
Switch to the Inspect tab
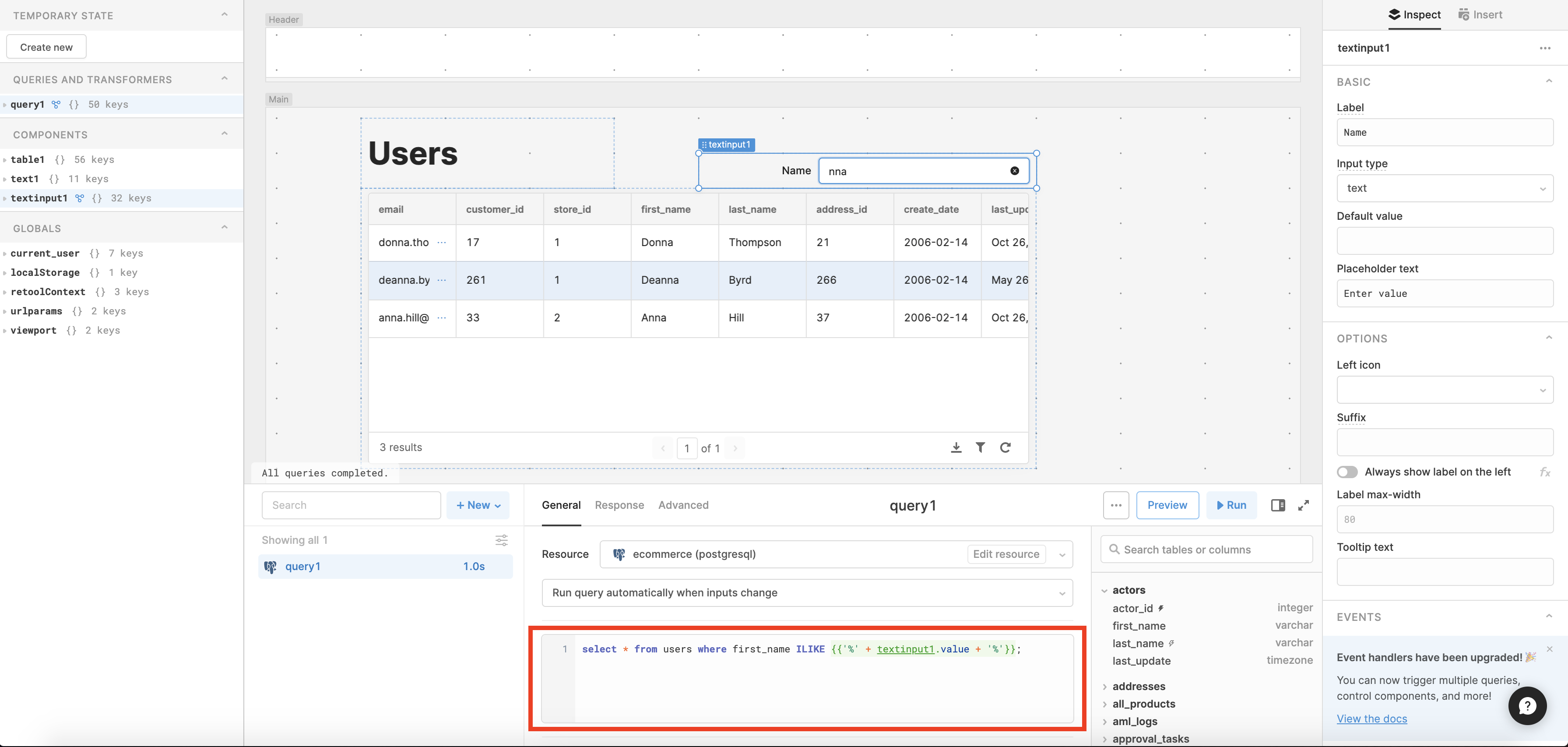pyautogui.click(x=1415, y=14)
